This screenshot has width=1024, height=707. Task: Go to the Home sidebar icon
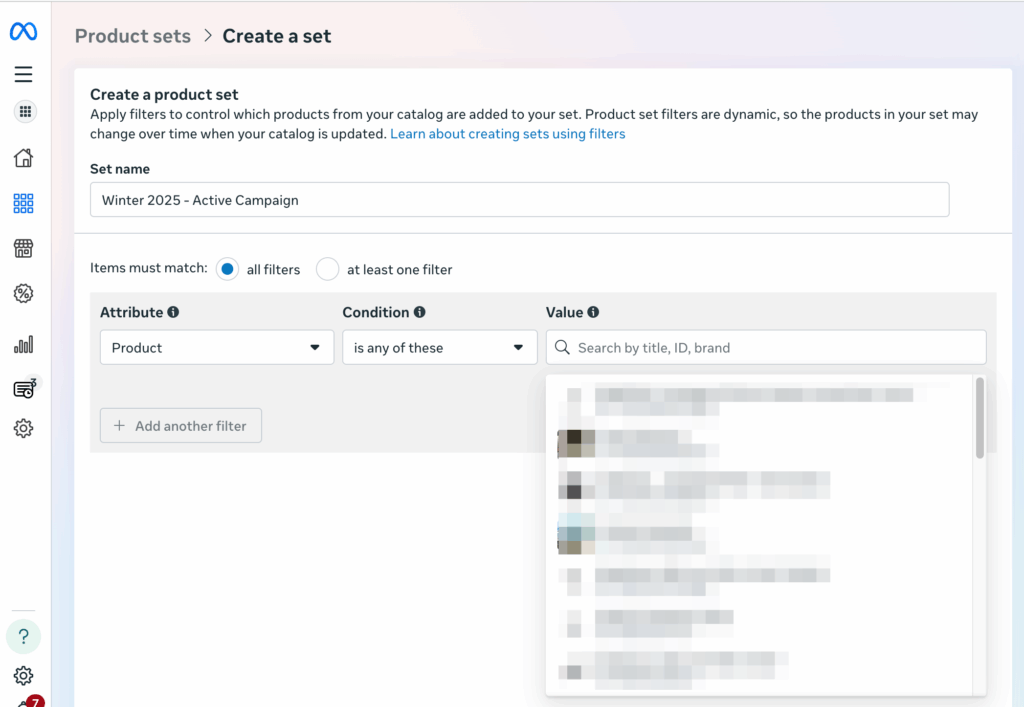[x=23, y=158]
